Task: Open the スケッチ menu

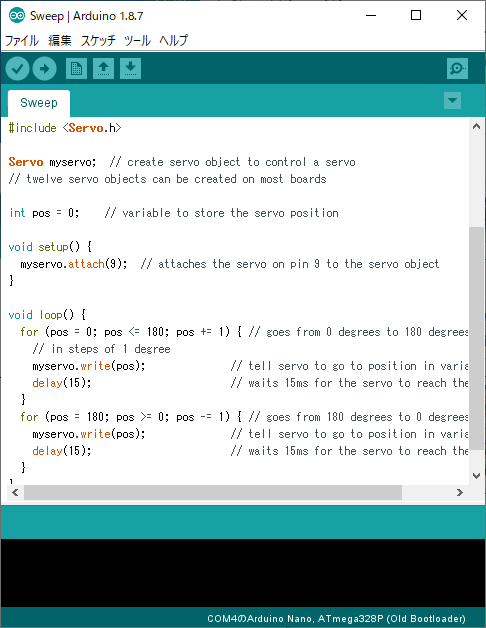Action: pyautogui.click(x=98, y=40)
